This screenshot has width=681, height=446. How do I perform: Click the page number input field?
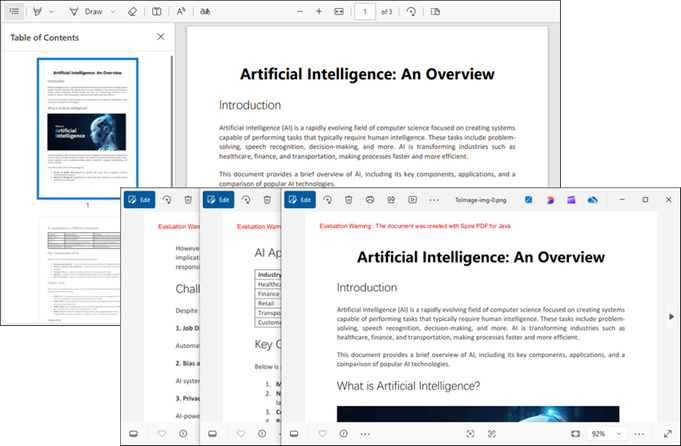pyautogui.click(x=365, y=12)
